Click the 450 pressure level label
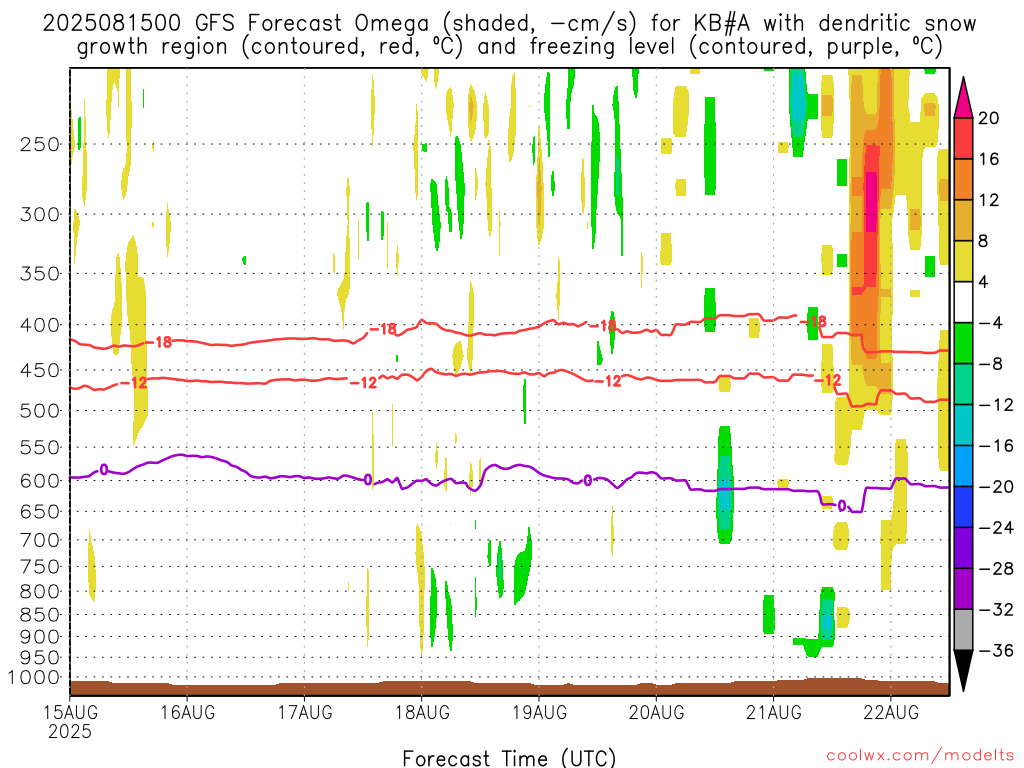The image size is (1024, 768). [40, 370]
